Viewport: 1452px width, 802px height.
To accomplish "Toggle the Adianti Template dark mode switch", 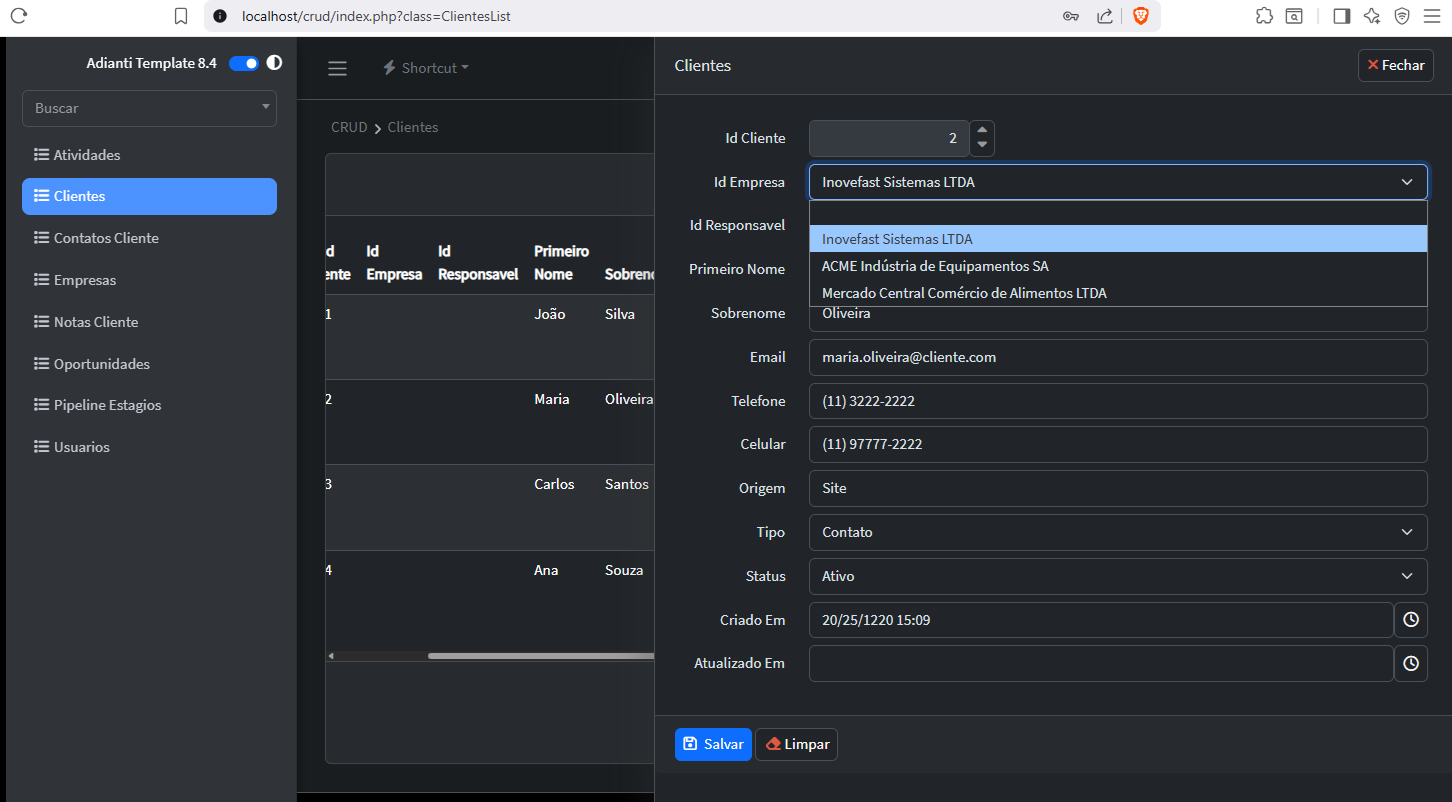I will coord(244,63).
